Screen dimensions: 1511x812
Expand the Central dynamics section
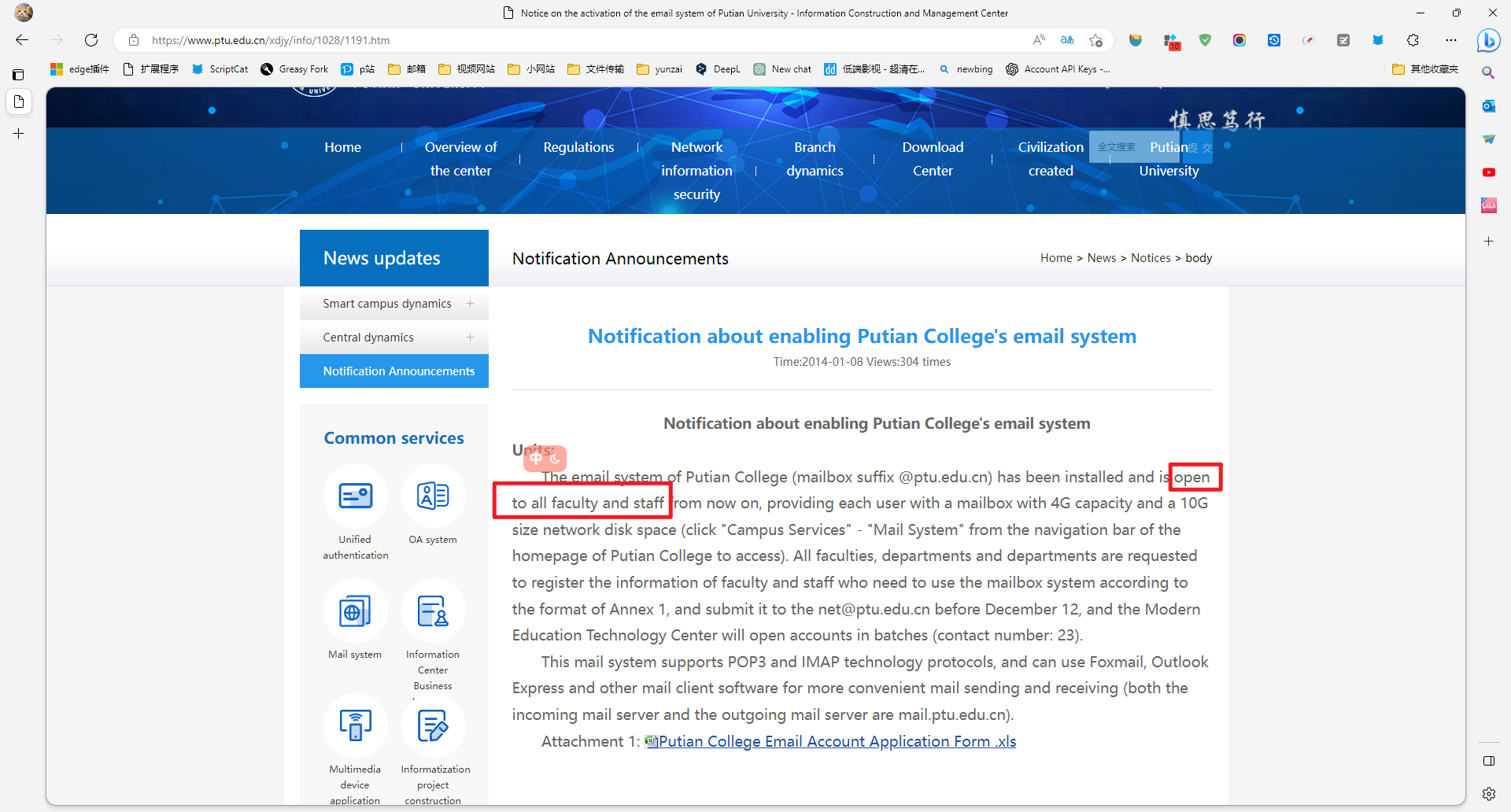pos(470,337)
